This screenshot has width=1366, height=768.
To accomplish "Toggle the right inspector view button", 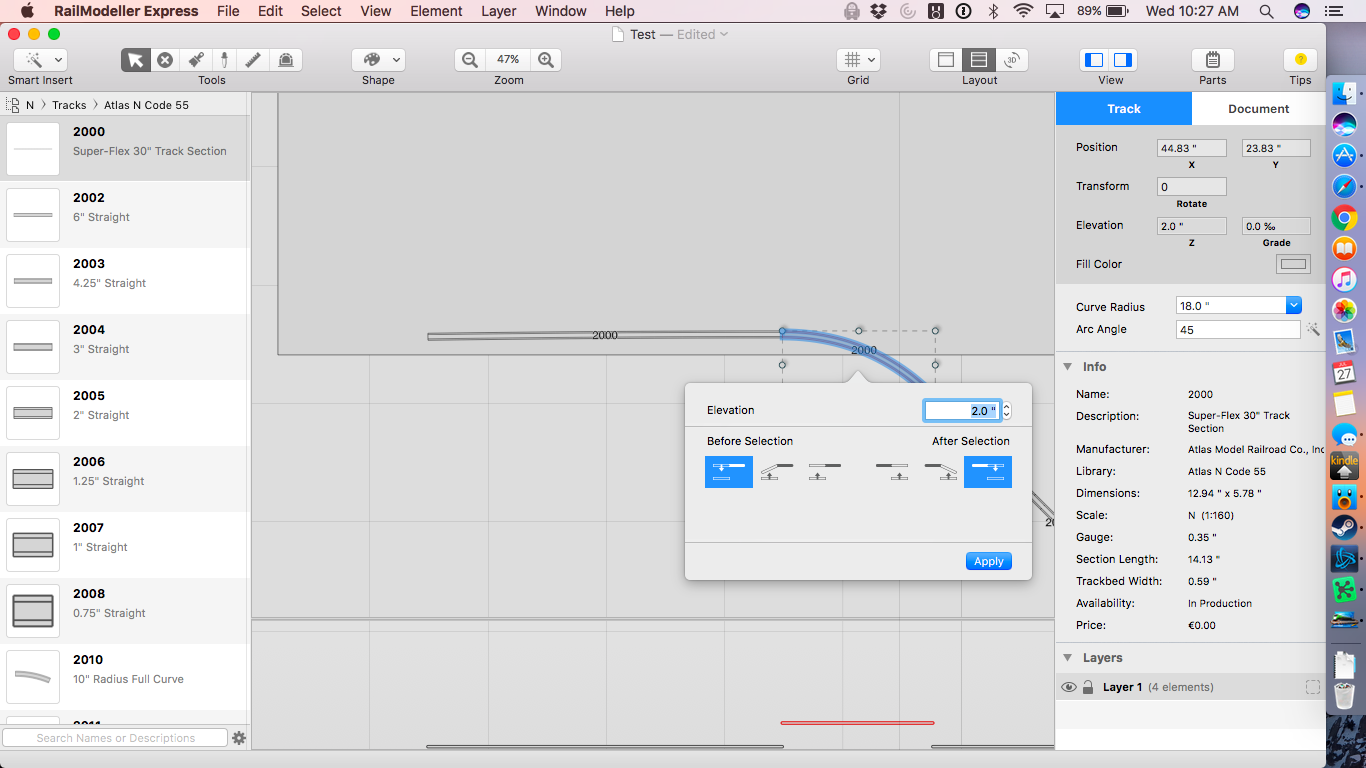I will tap(1123, 60).
